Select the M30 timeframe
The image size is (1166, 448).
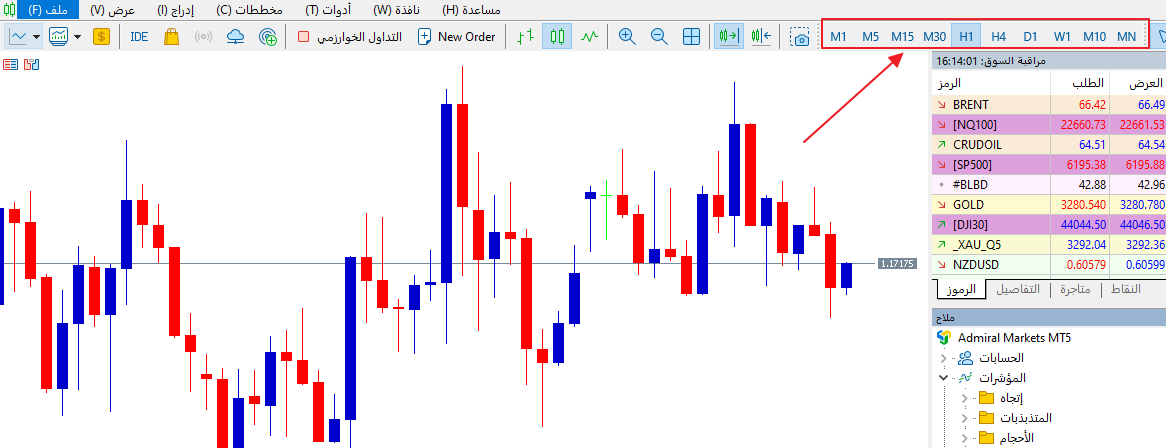click(x=935, y=36)
